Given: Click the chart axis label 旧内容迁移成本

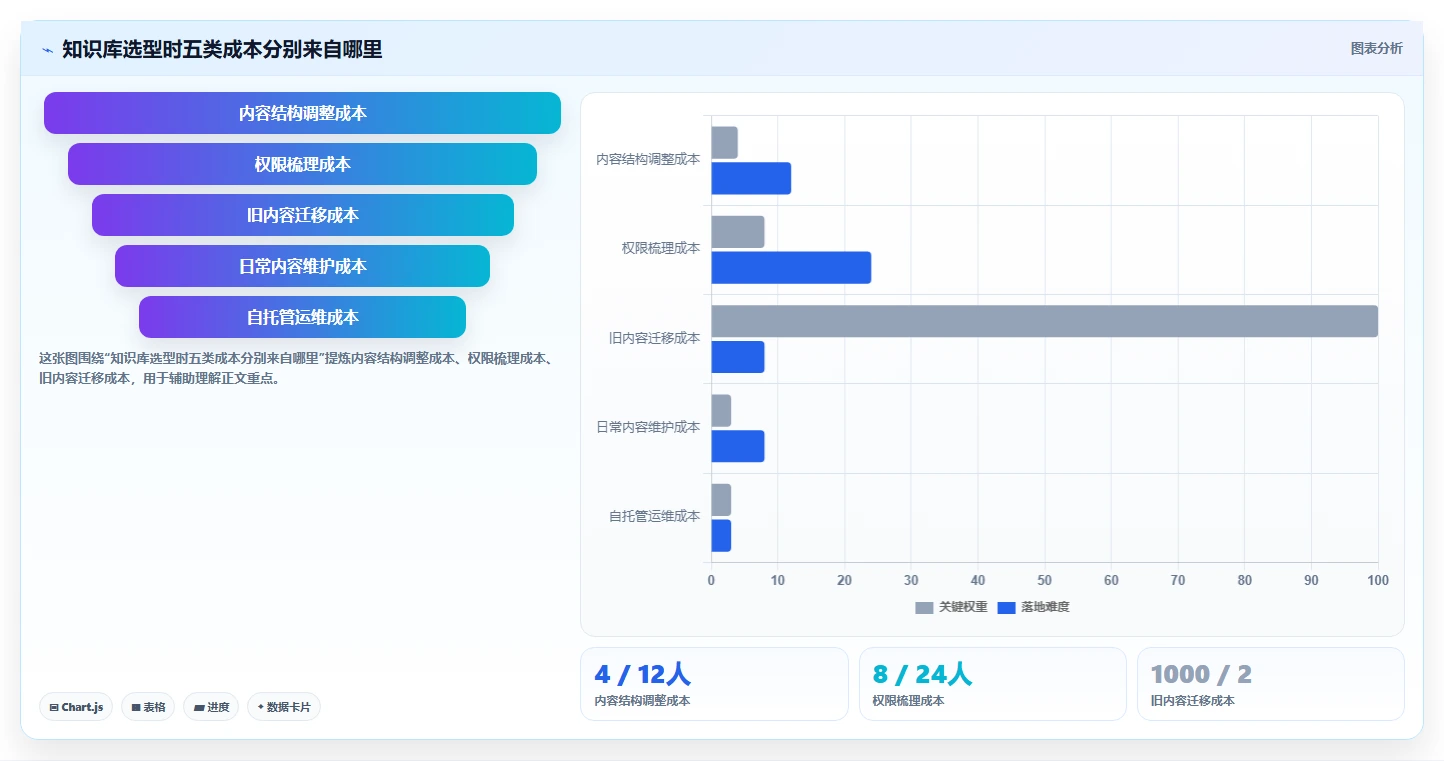Looking at the screenshot, I should [654, 338].
